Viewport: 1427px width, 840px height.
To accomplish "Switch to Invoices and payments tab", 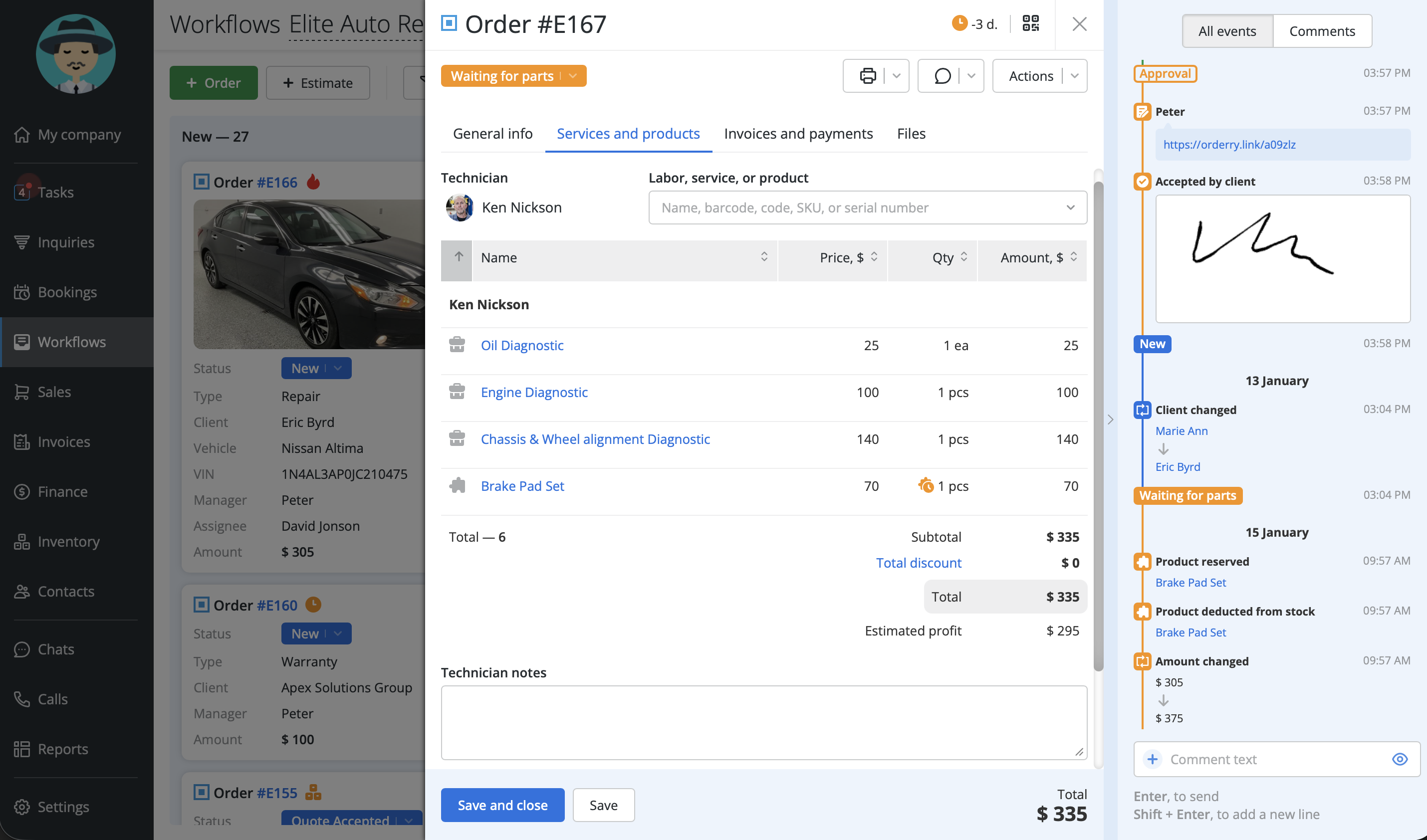I will click(x=798, y=134).
